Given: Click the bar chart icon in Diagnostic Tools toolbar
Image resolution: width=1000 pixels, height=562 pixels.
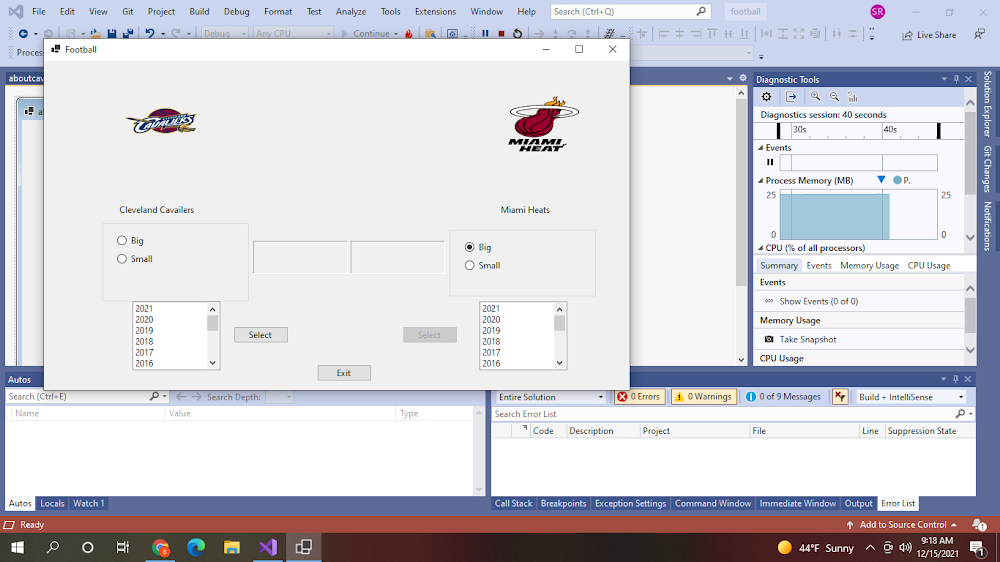Looking at the screenshot, I should point(853,97).
